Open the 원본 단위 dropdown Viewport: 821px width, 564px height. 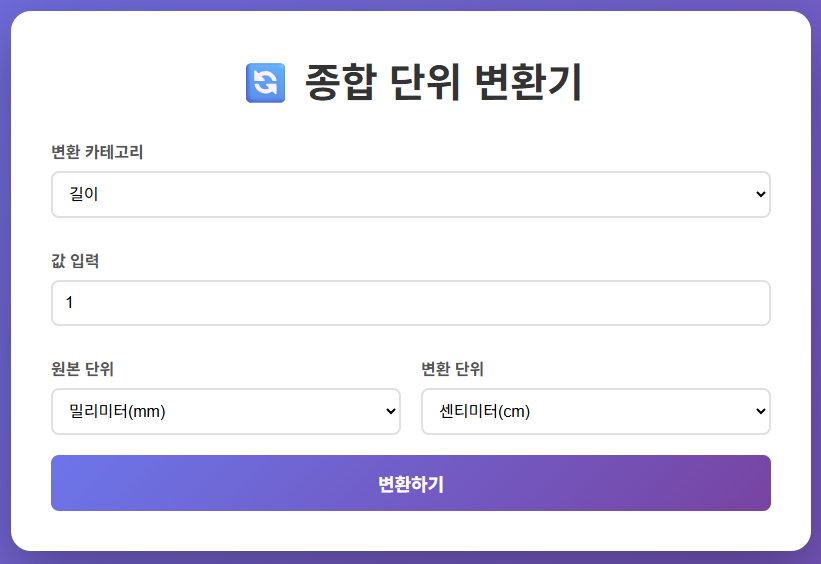click(225, 411)
